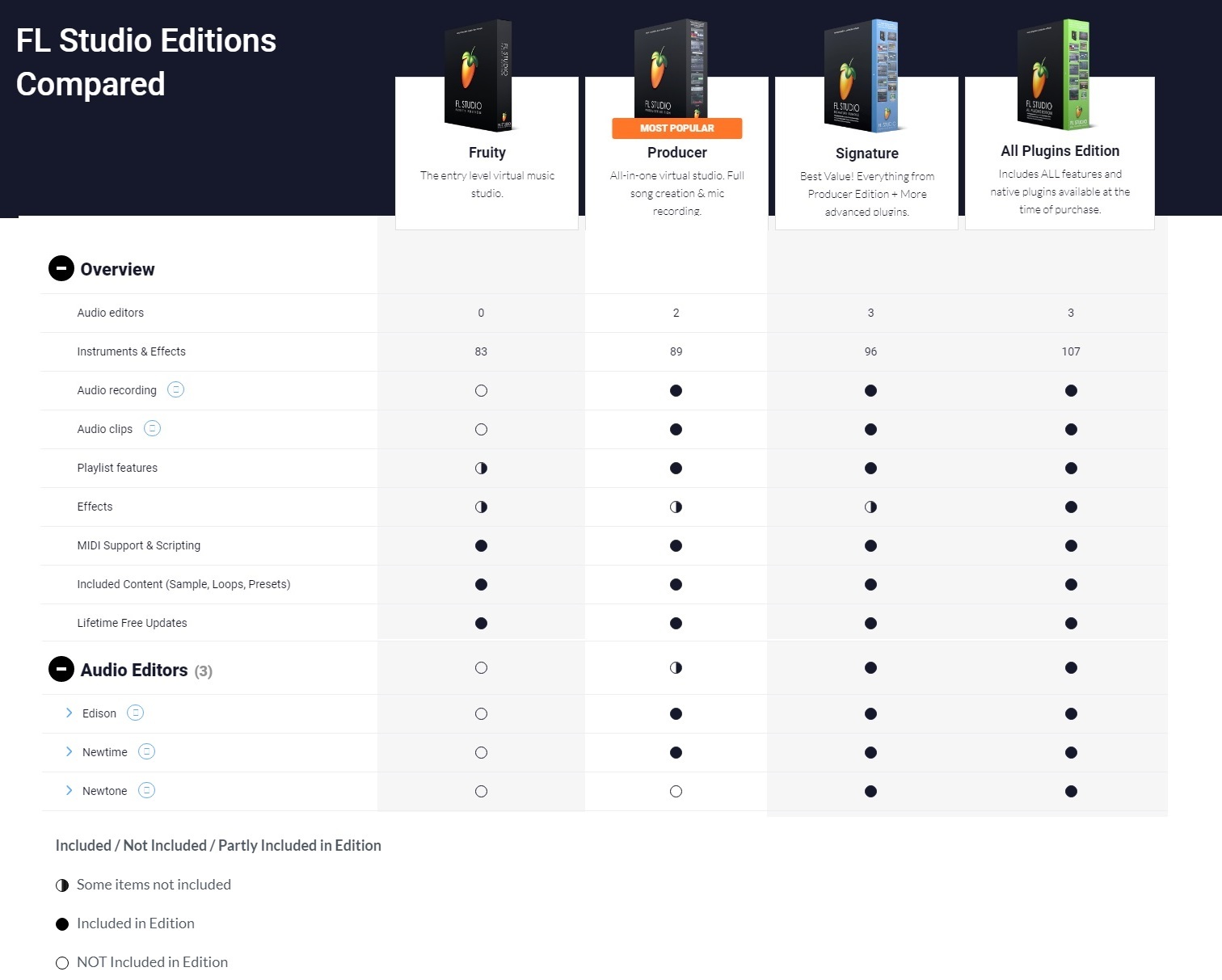Click the Fruity edition heading
Viewport: 1222px width, 980px height.
487,153
